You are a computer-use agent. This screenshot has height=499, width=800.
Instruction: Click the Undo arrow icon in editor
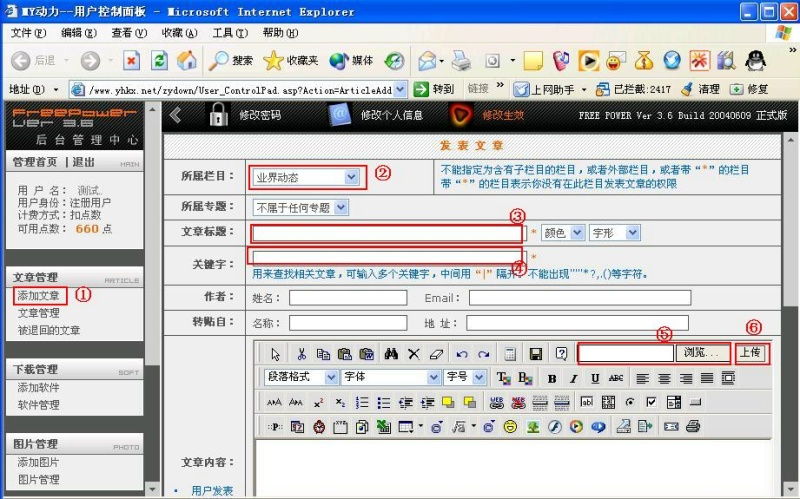(461, 354)
